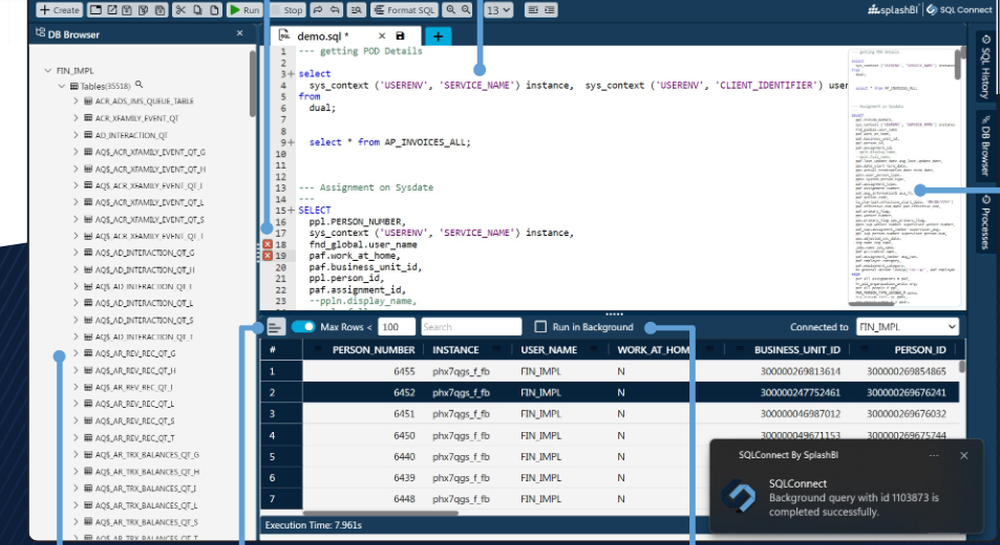Click the Undo arrow icon
1000x545 pixels.
click(x=334, y=10)
